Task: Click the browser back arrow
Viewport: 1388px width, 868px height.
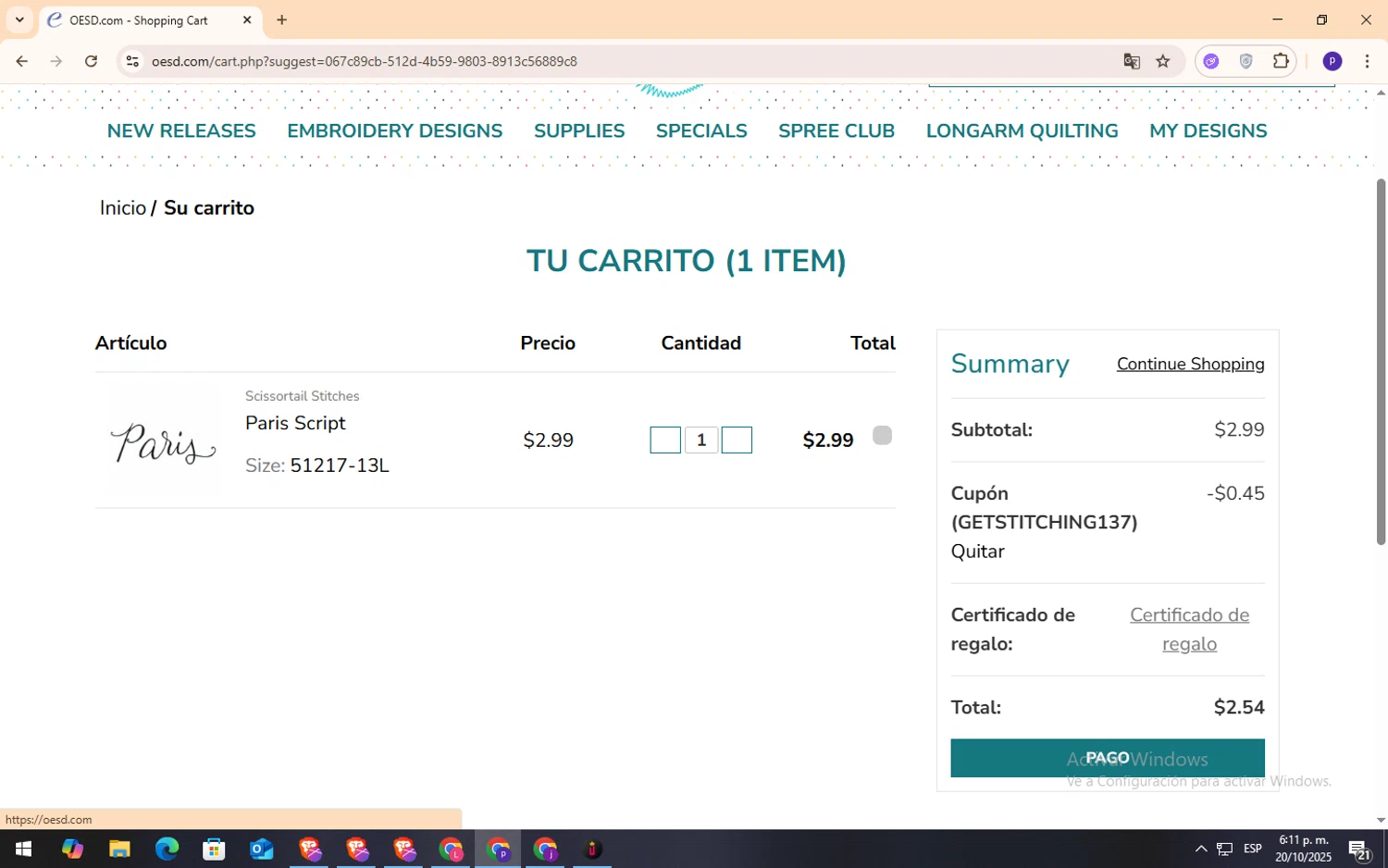Action: point(21,61)
